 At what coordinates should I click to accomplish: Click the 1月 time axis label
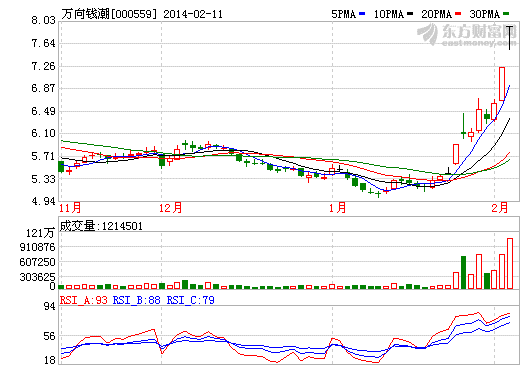pos(338,208)
